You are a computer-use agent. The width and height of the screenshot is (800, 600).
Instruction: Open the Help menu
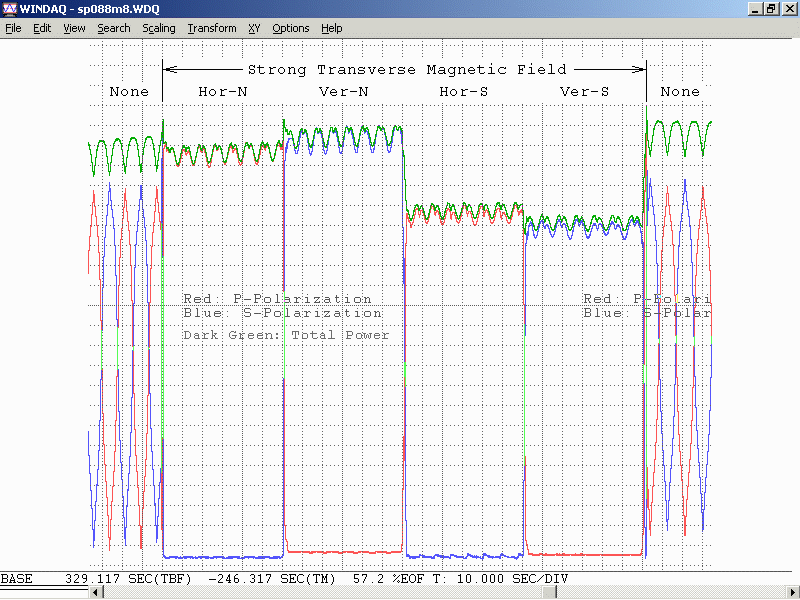(x=332, y=28)
